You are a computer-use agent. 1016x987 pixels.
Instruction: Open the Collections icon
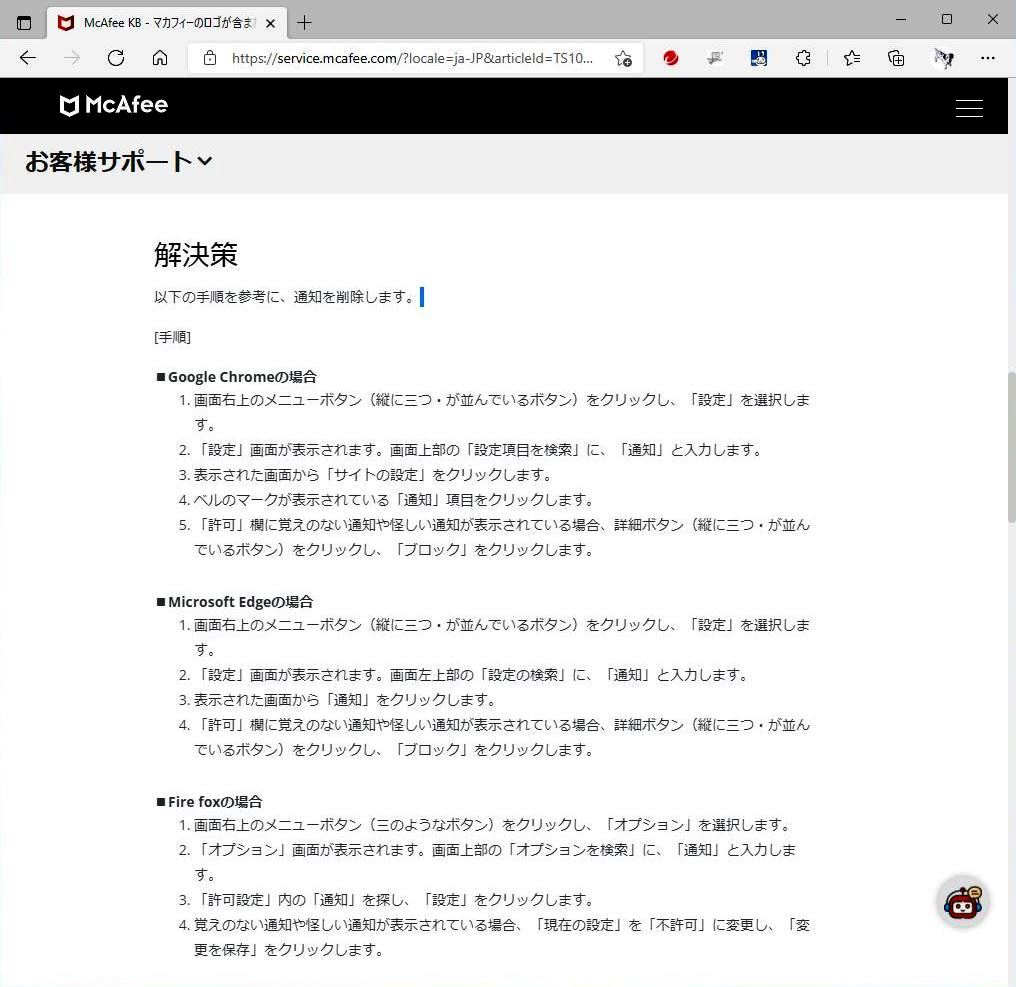(x=896, y=58)
